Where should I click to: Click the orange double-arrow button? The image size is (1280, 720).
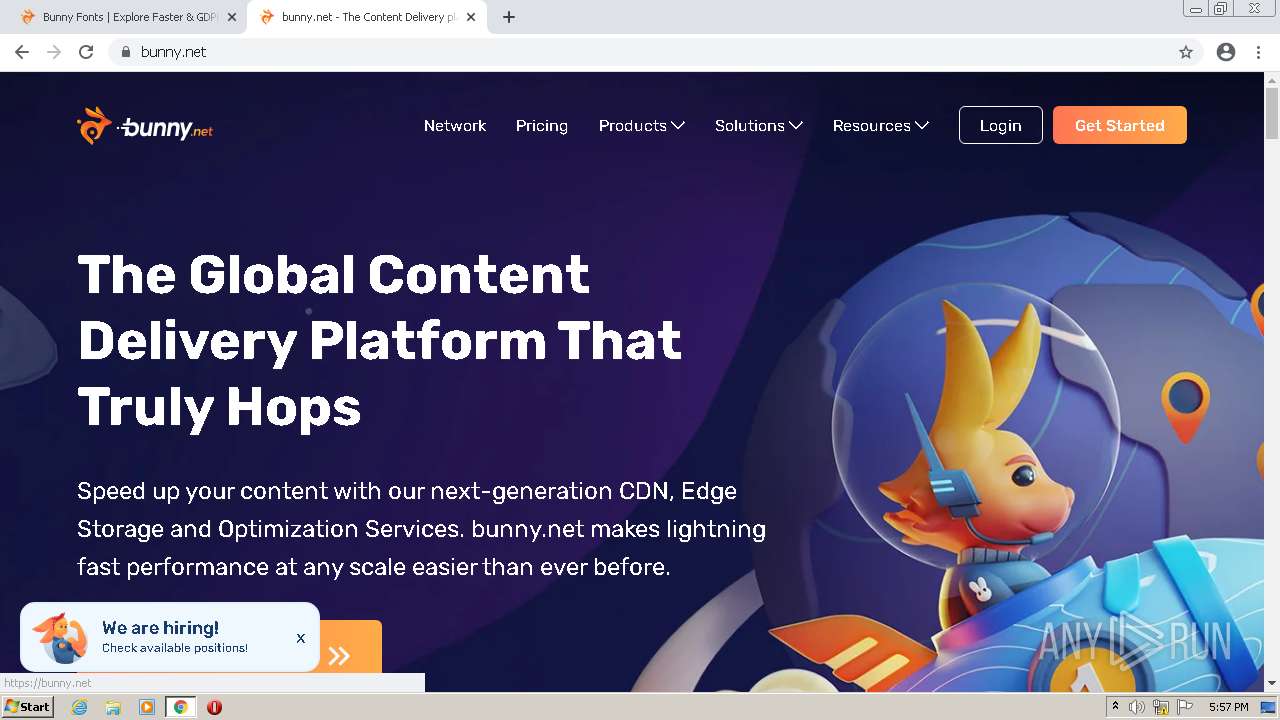[340, 656]
